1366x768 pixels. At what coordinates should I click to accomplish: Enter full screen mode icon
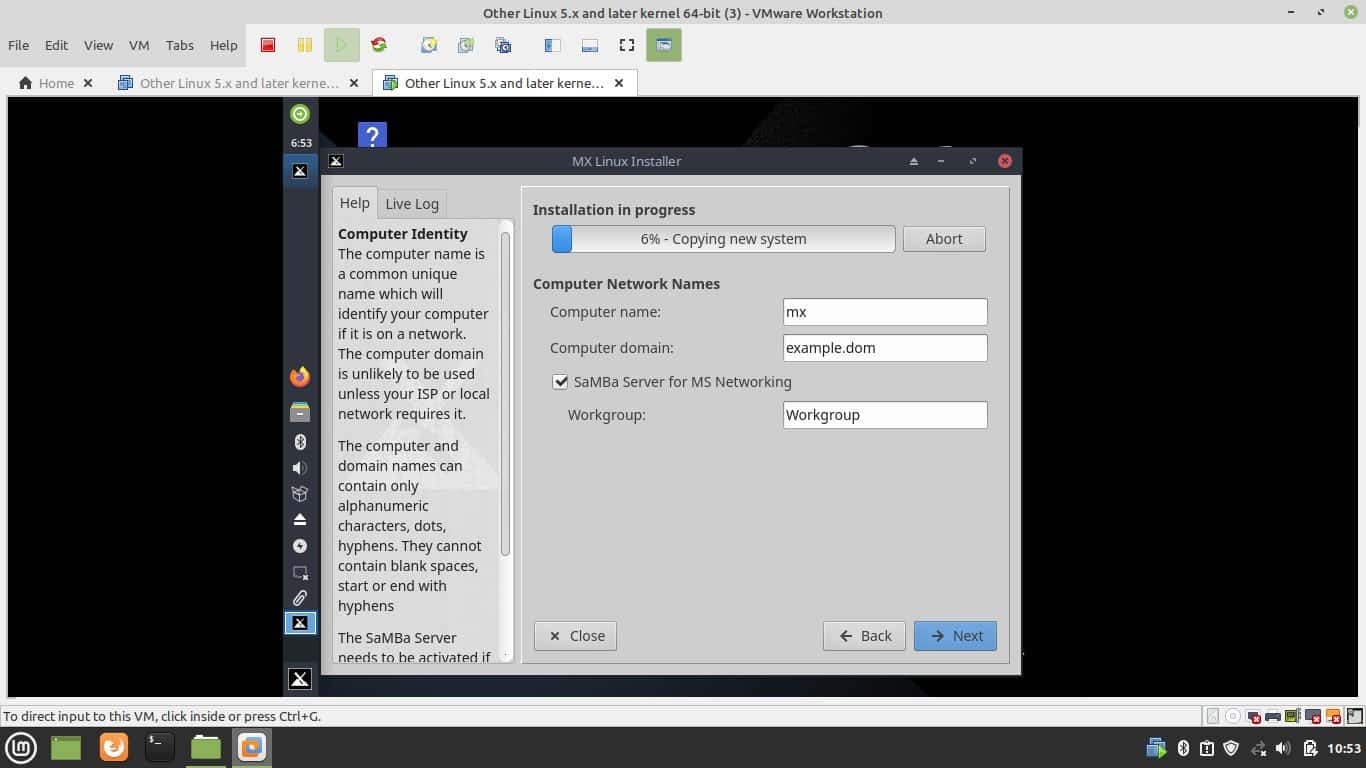pyautogui.click(x=627, y=45)
